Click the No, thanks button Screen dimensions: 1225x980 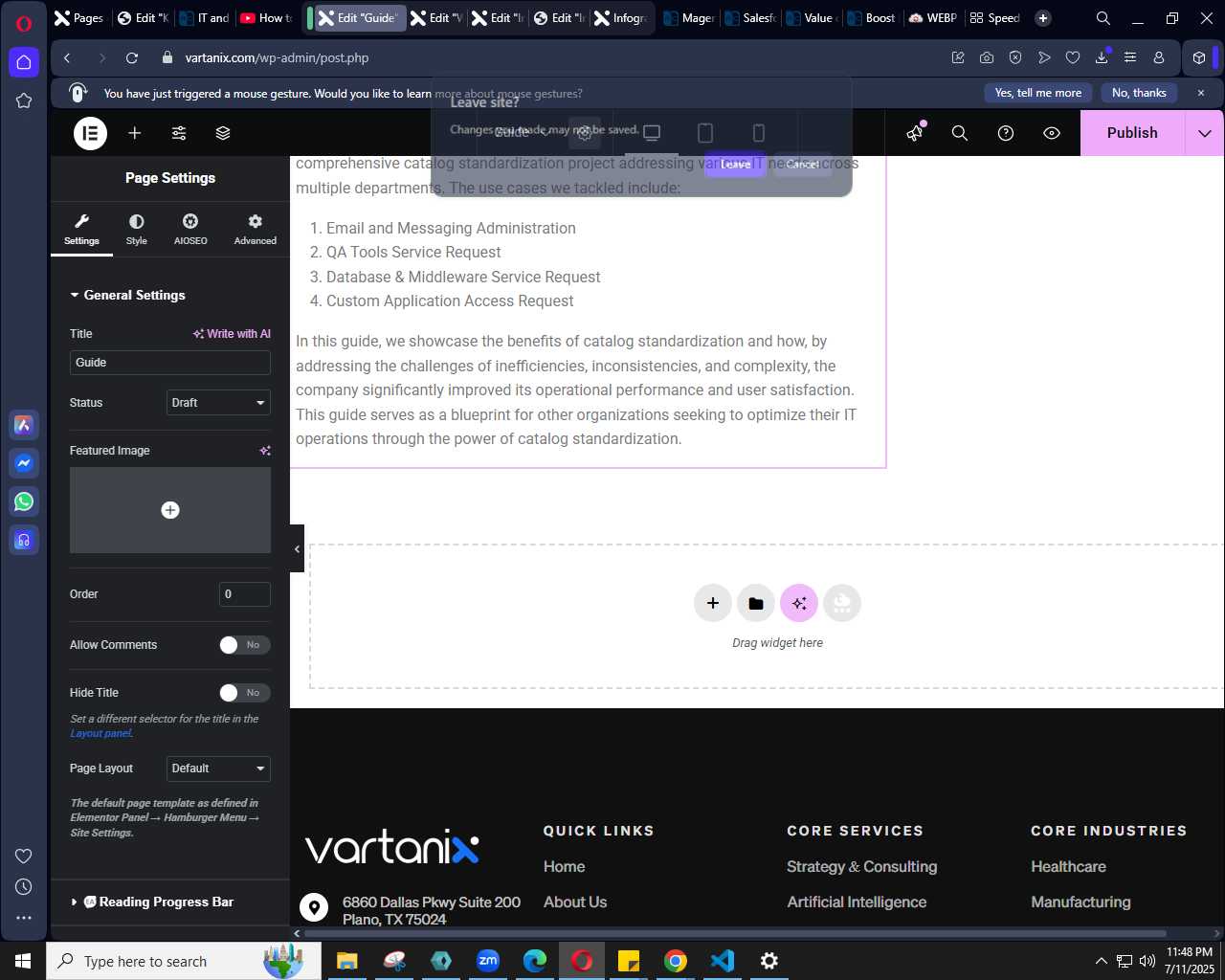1139,93
